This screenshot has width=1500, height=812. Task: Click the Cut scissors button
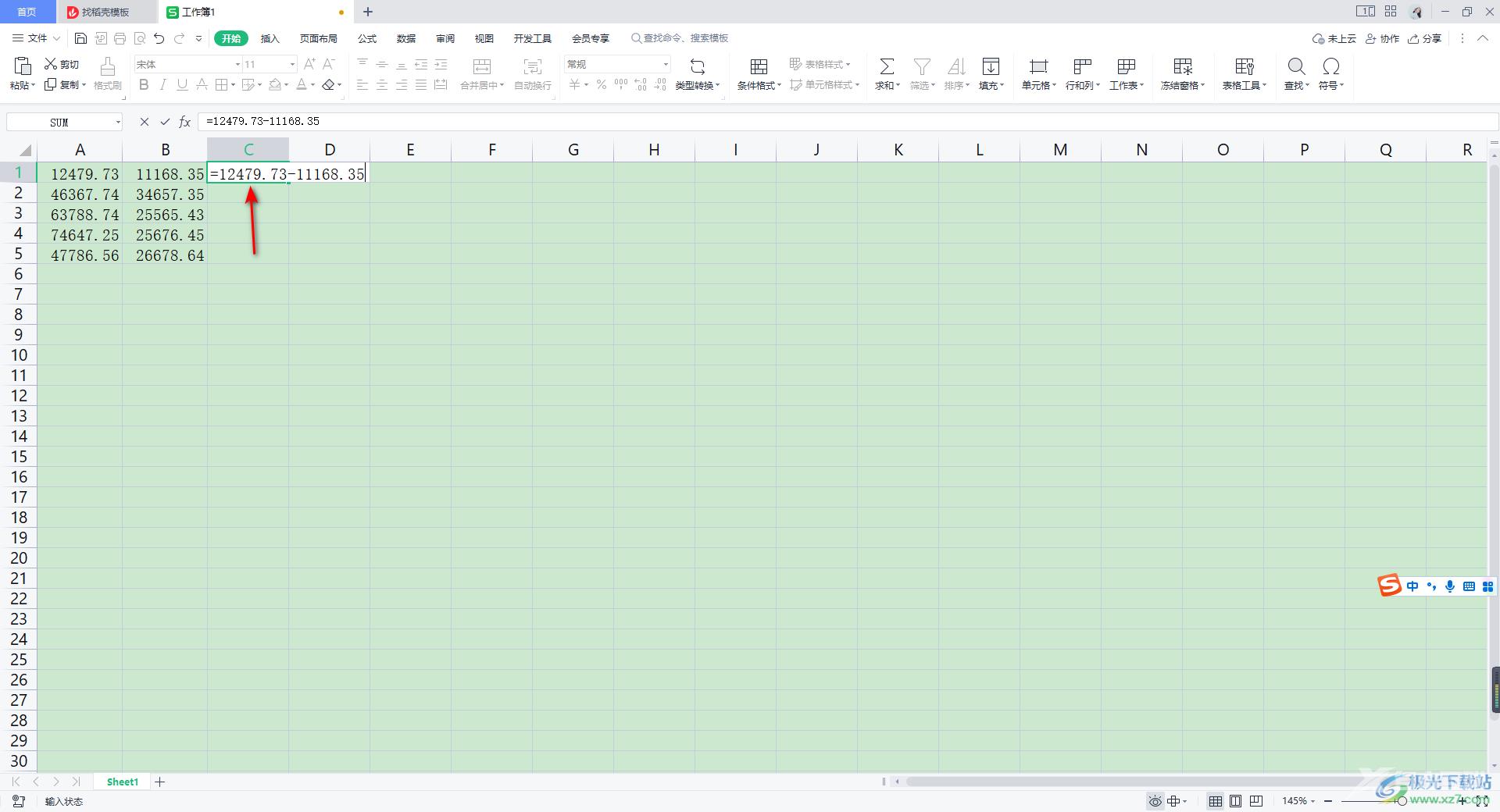[x=62, y=64]
